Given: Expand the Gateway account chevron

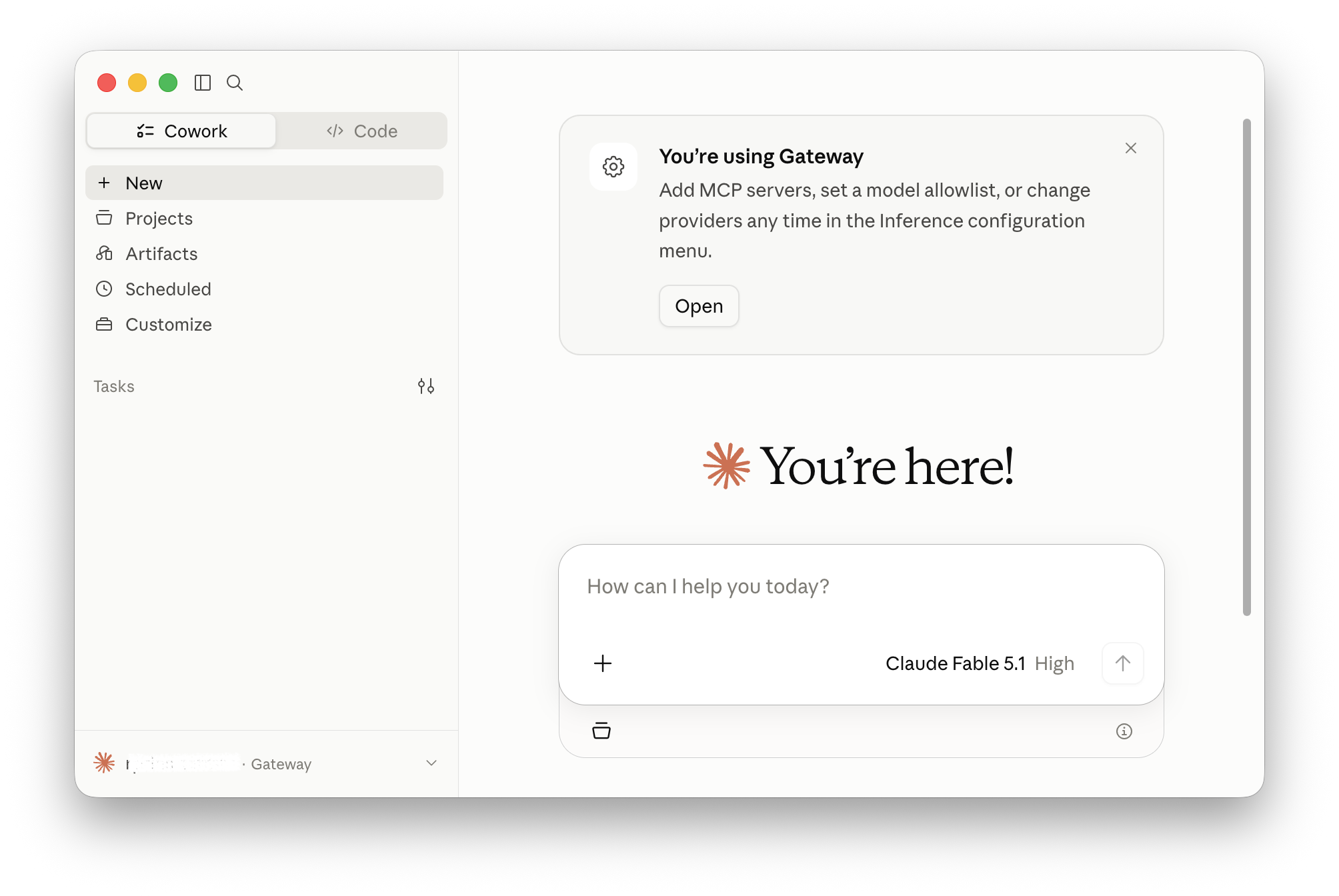Looking at the screenshot, I should [x=431, y=763].
